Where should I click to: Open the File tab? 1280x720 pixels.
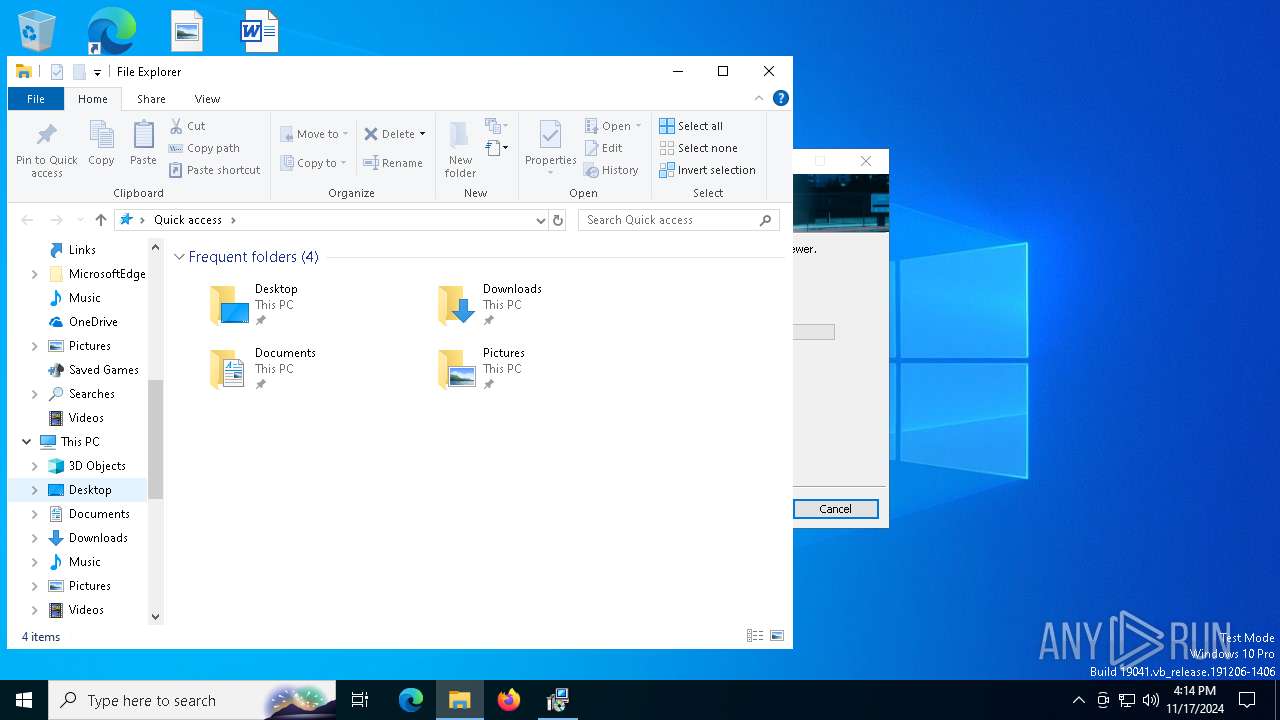tap(35, 99)
